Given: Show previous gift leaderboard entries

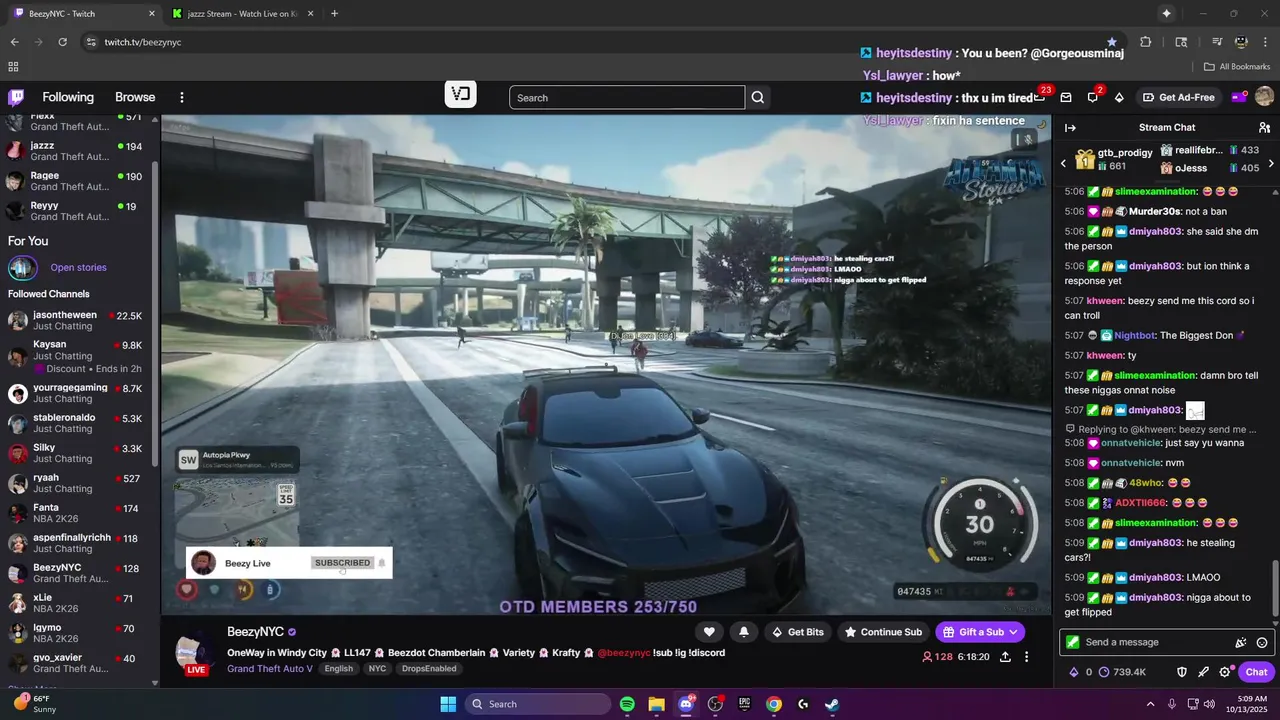Looking at the screenshot, I should click(x=1063, y=164).
